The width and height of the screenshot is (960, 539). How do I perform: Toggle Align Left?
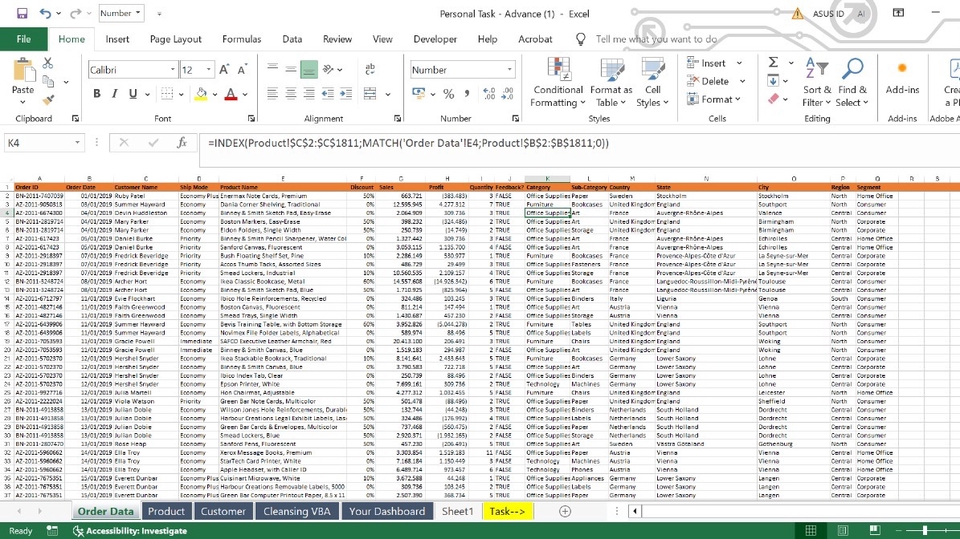[272, 94]
